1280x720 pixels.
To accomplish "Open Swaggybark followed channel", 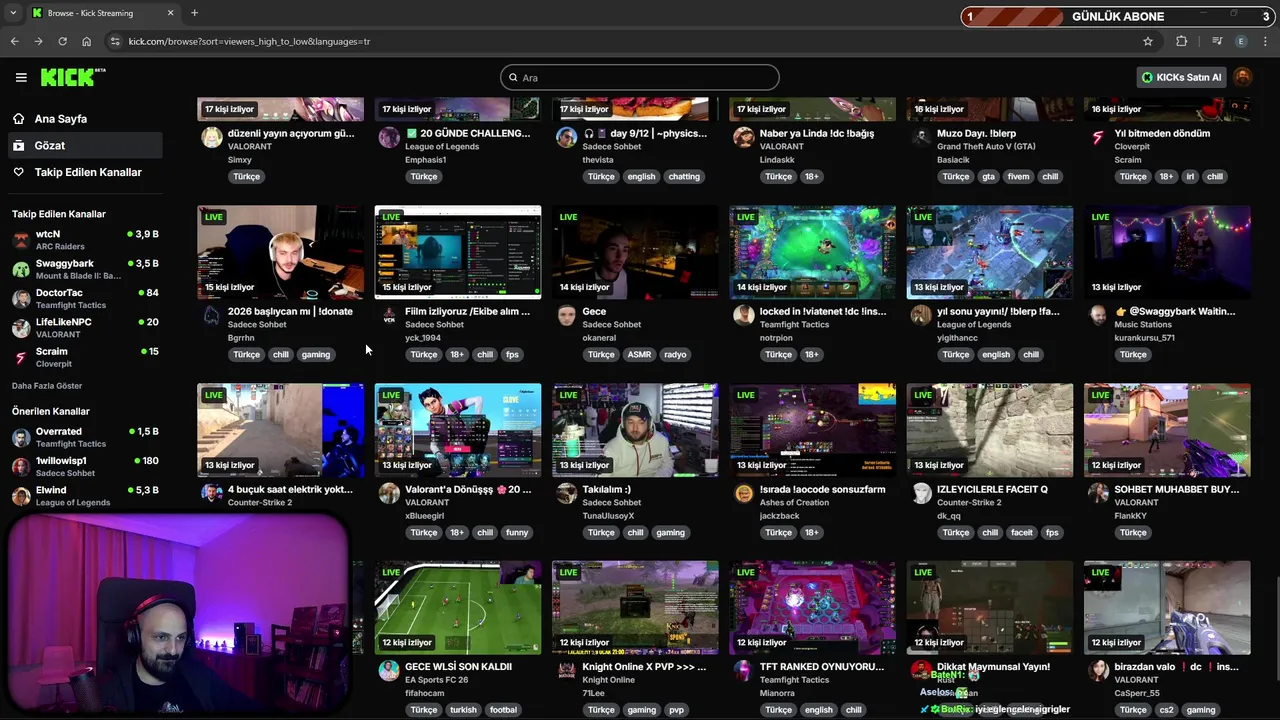I will pyautogui.click(x=85, y=269).
